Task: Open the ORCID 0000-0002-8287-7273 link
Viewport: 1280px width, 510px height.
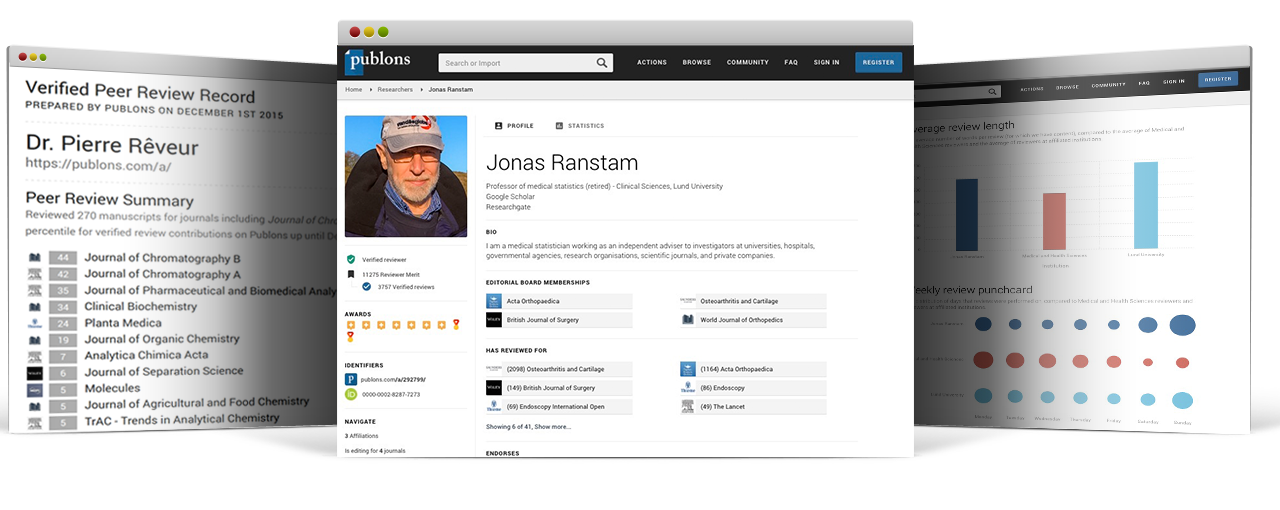Action: 392,395
